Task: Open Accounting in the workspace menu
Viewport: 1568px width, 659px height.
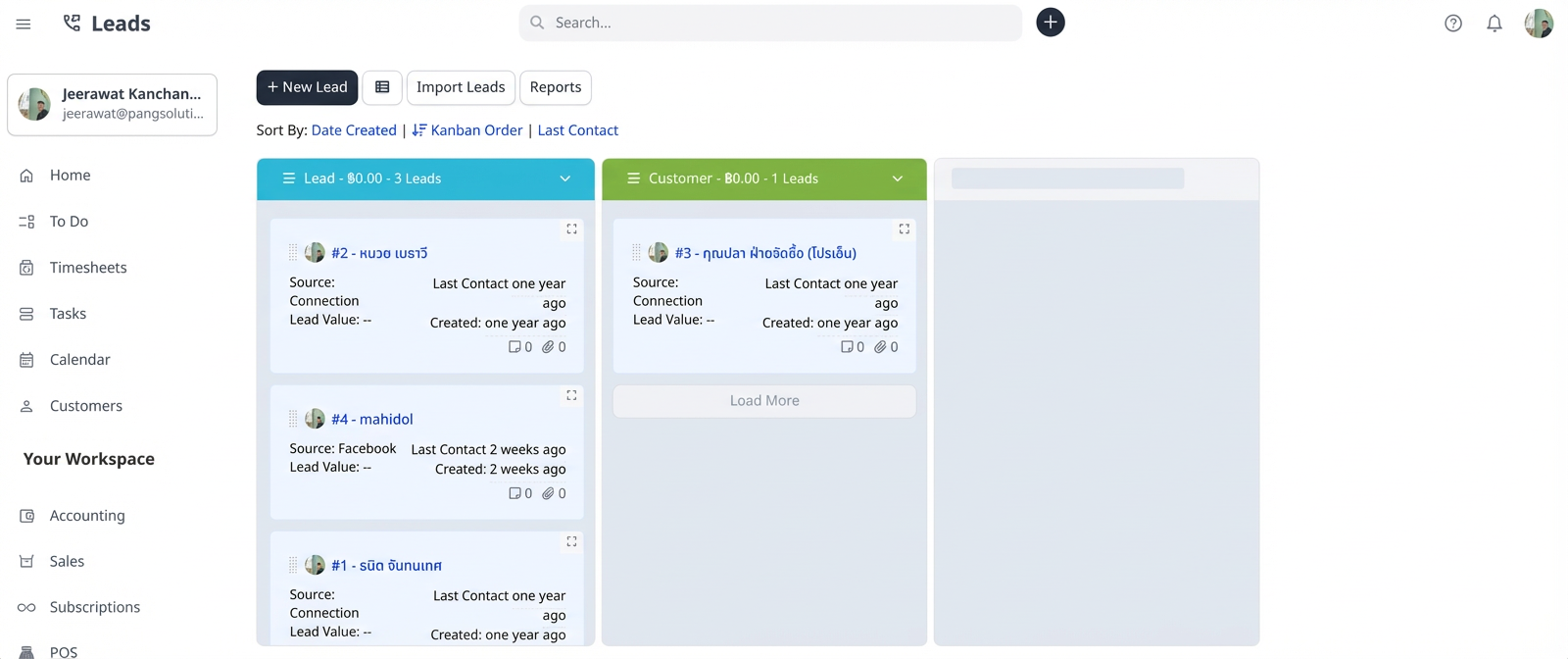Action: 87,516
